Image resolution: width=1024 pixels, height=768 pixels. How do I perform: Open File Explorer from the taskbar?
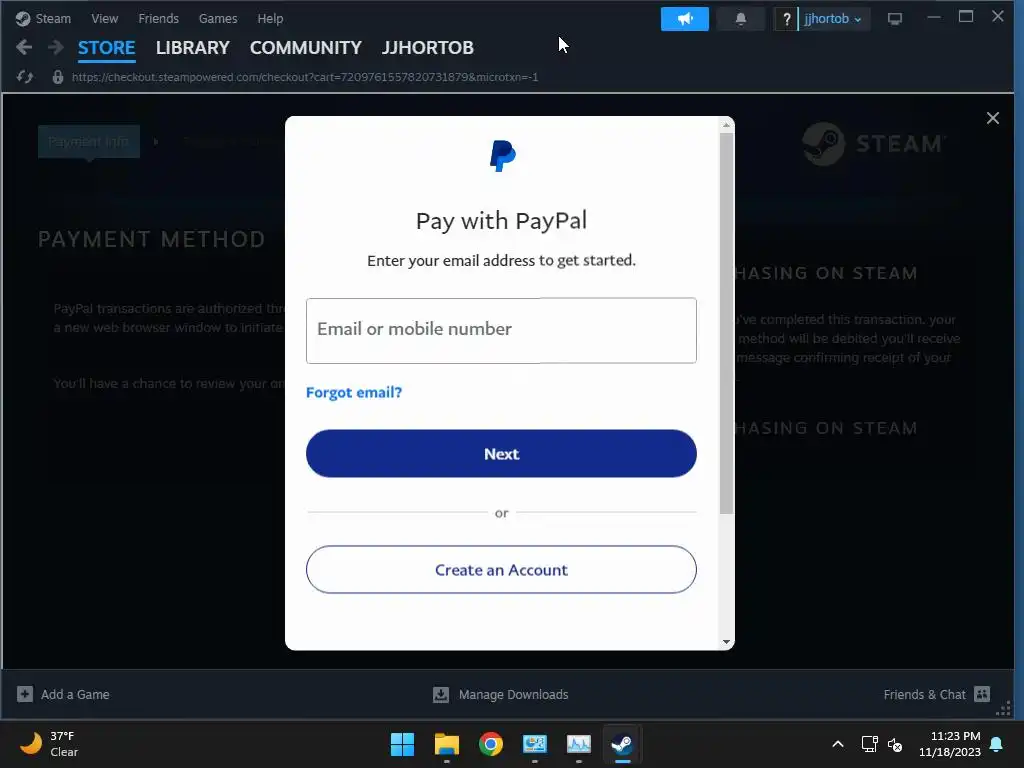(447, 744)
